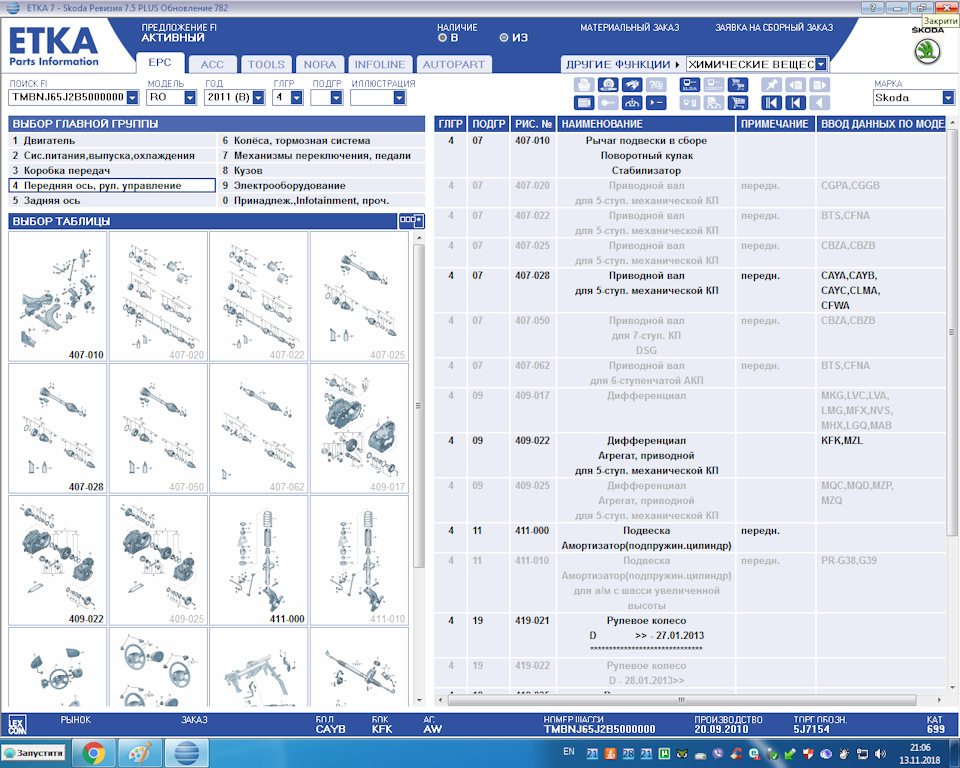Open the binoculars search tool
This screenshot has height=768, width=960.
632,85
